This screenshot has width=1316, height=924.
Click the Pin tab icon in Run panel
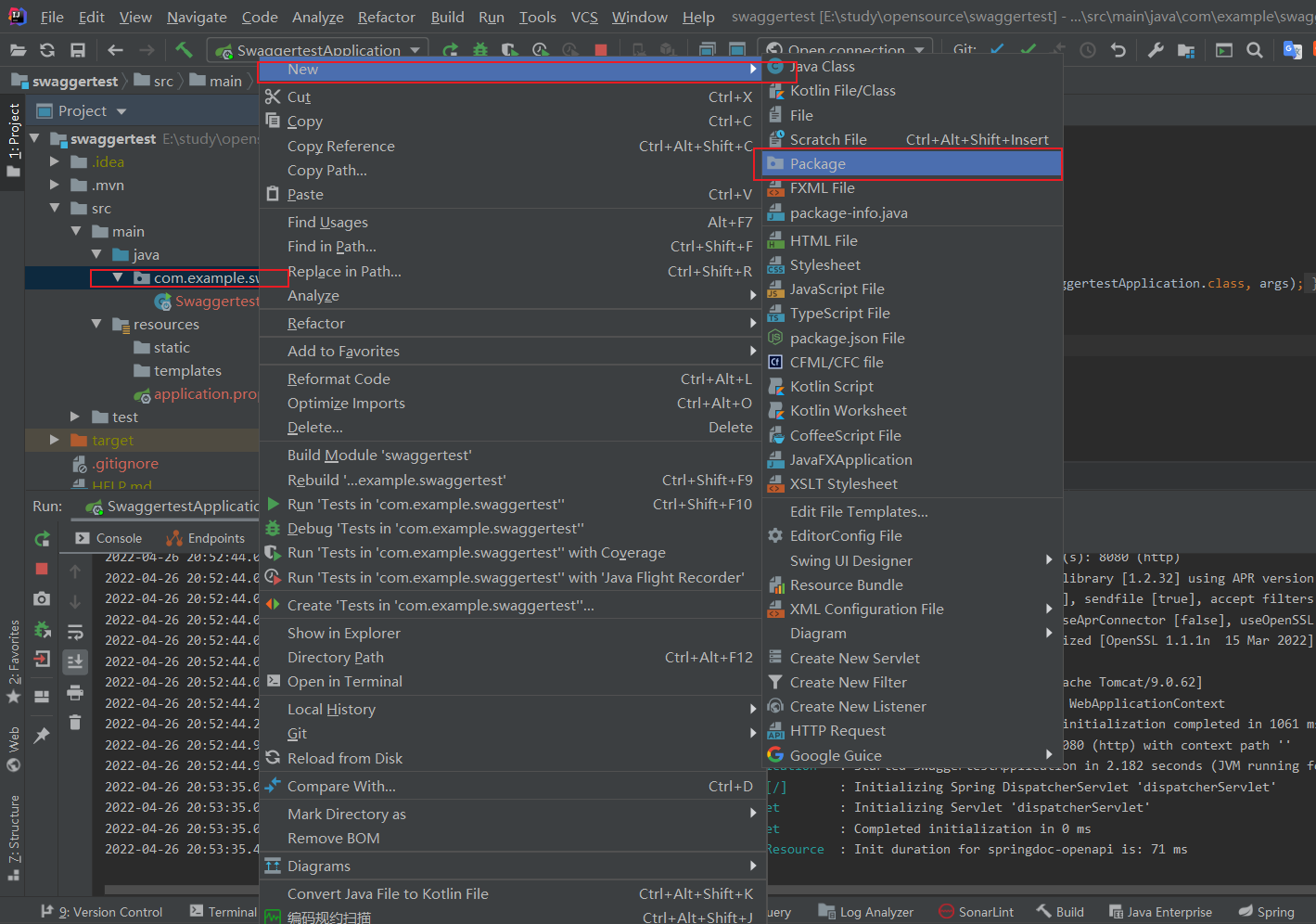tap(42, 735)
